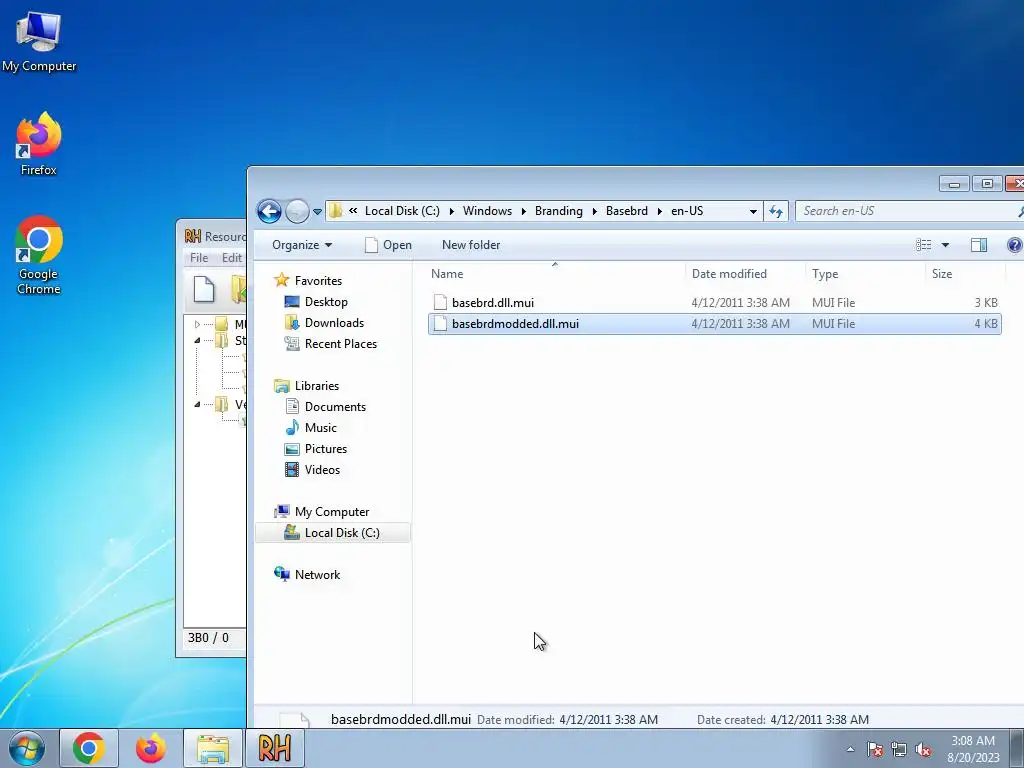The image size is (1024, 768).
Task: Sort by Type column header
Action: point(865,274)
